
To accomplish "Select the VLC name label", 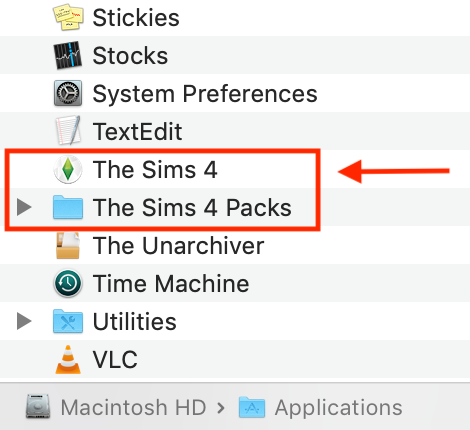I will tap(115, 360).
